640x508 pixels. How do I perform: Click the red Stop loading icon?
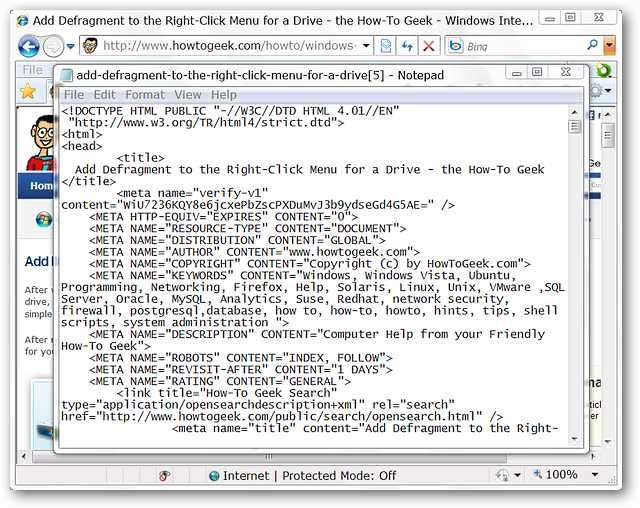pyautogui.click(x=429, y=46)
